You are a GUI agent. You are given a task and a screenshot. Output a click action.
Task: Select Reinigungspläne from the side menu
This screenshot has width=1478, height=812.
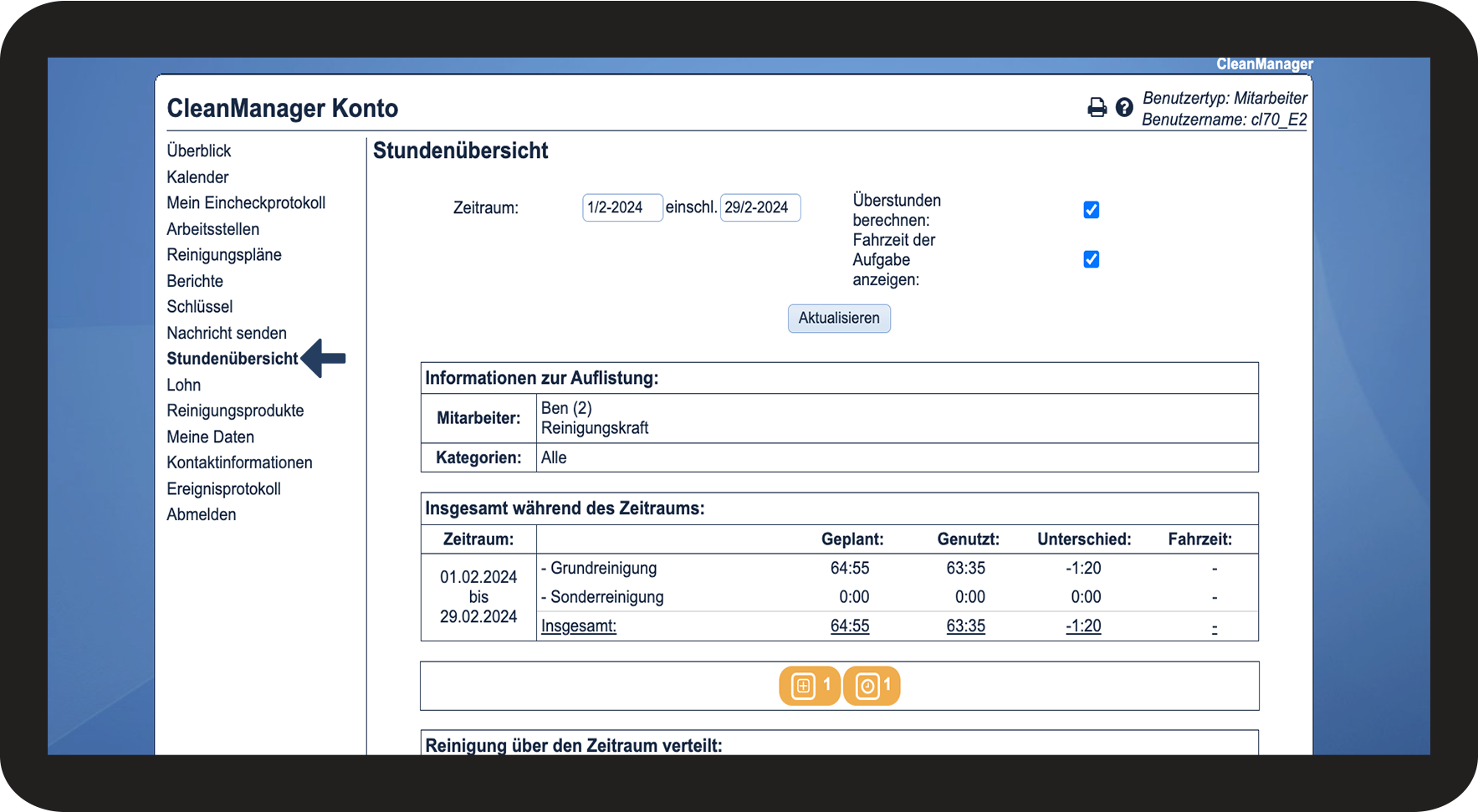[224, 255]
